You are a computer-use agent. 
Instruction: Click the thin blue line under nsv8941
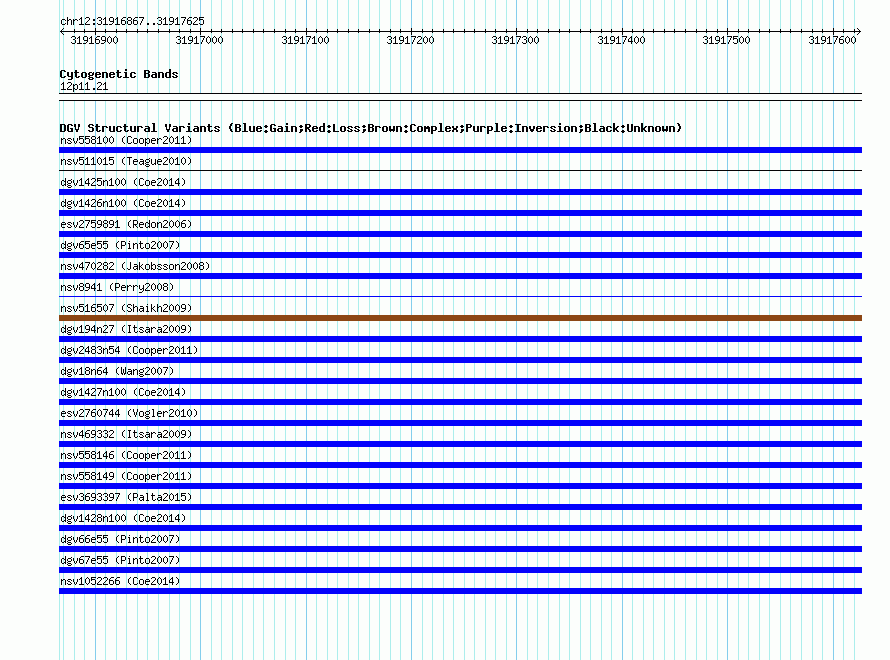click(460, 297)
